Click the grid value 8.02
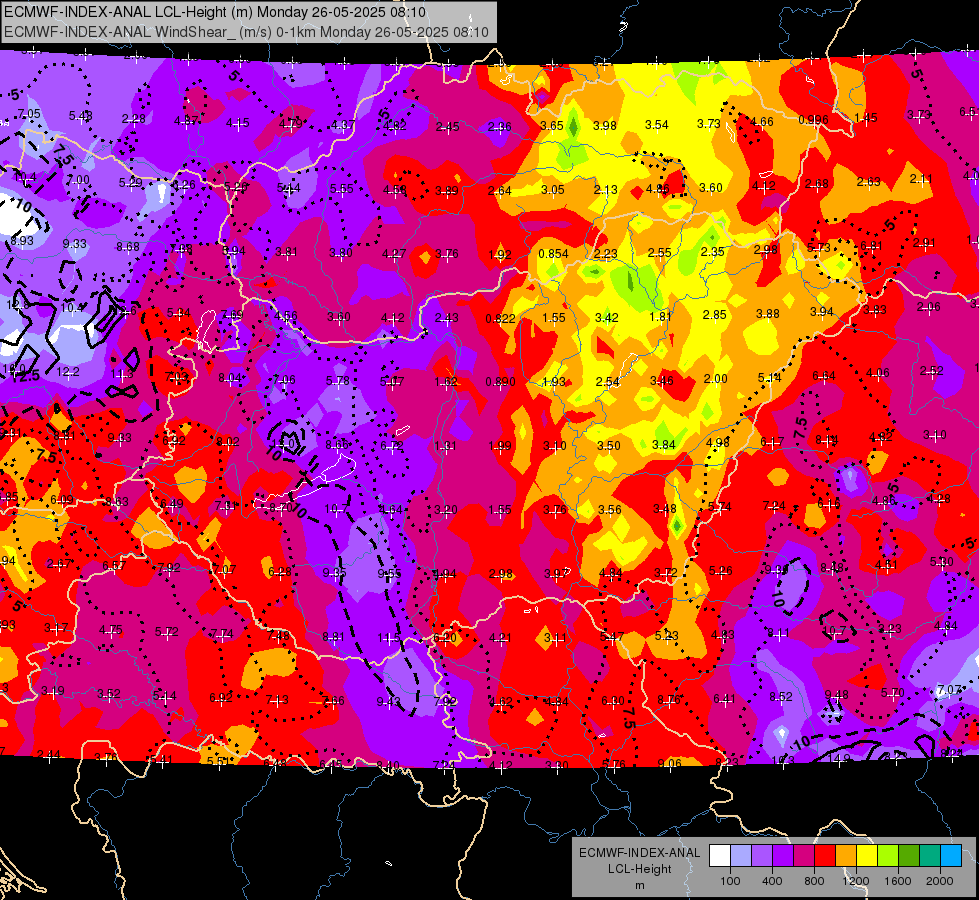979x900 pixels. [228, 442]
